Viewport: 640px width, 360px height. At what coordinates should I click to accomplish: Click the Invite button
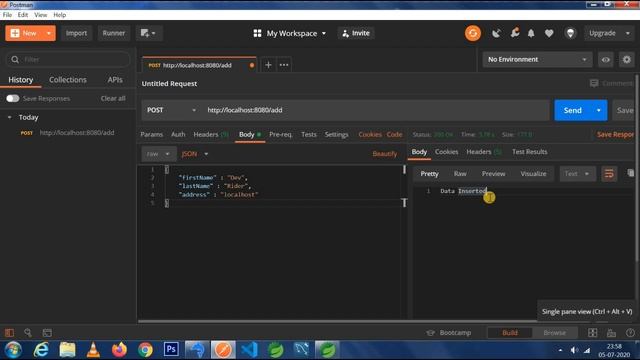(356, 33)
